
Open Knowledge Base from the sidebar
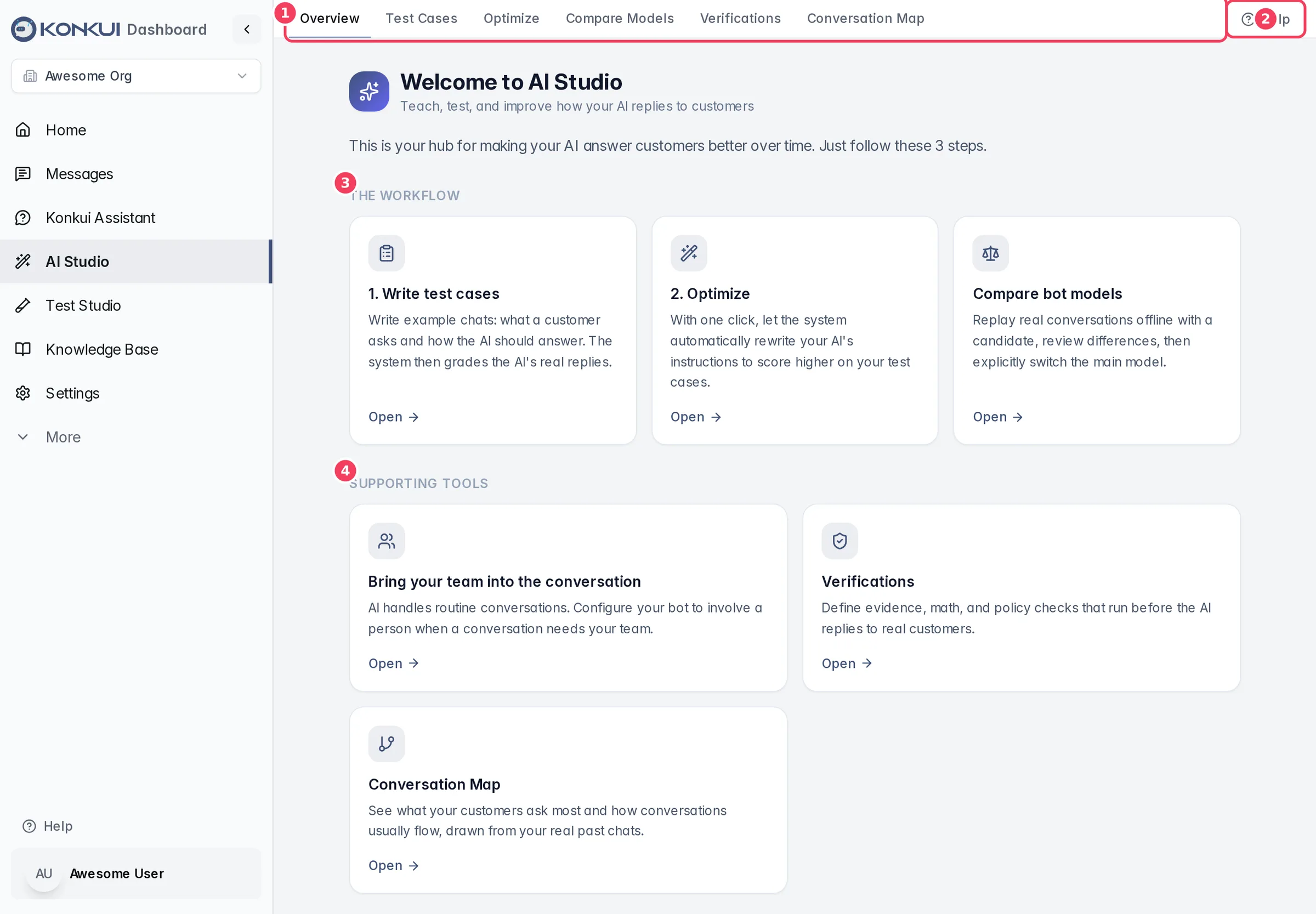(x=137, y=349)
